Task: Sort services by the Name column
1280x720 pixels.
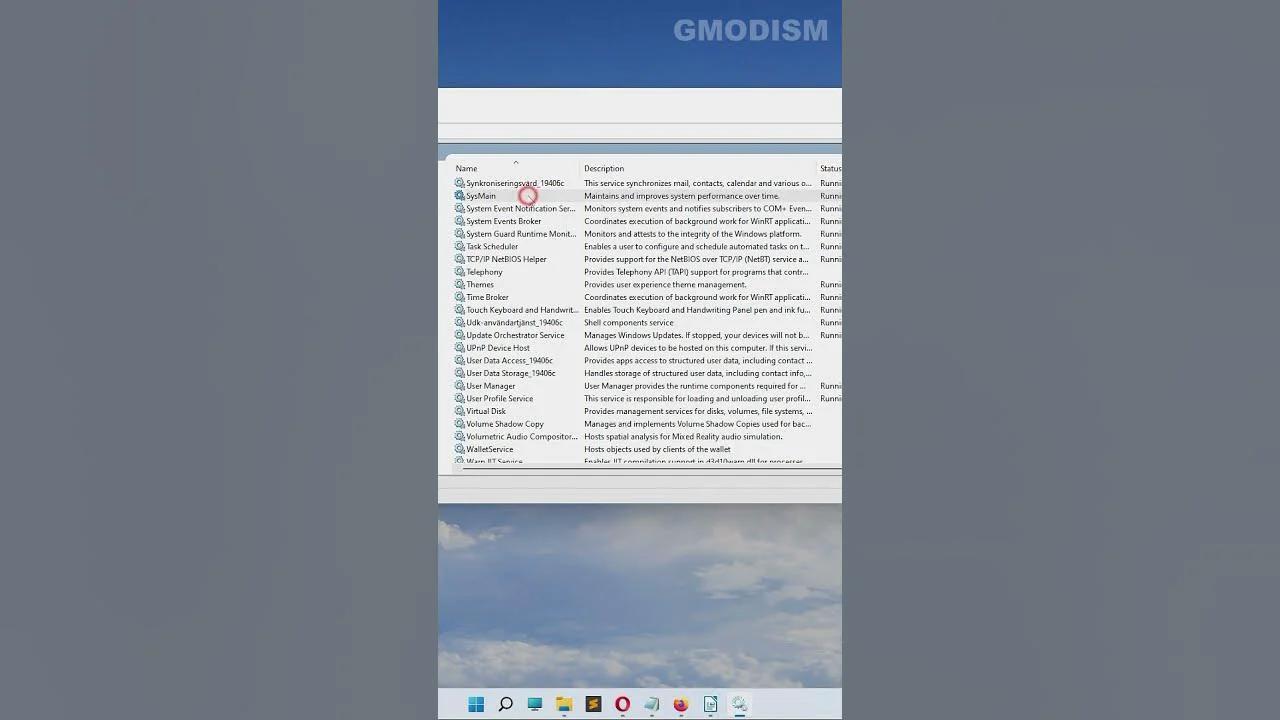Action: pos(468,168)
